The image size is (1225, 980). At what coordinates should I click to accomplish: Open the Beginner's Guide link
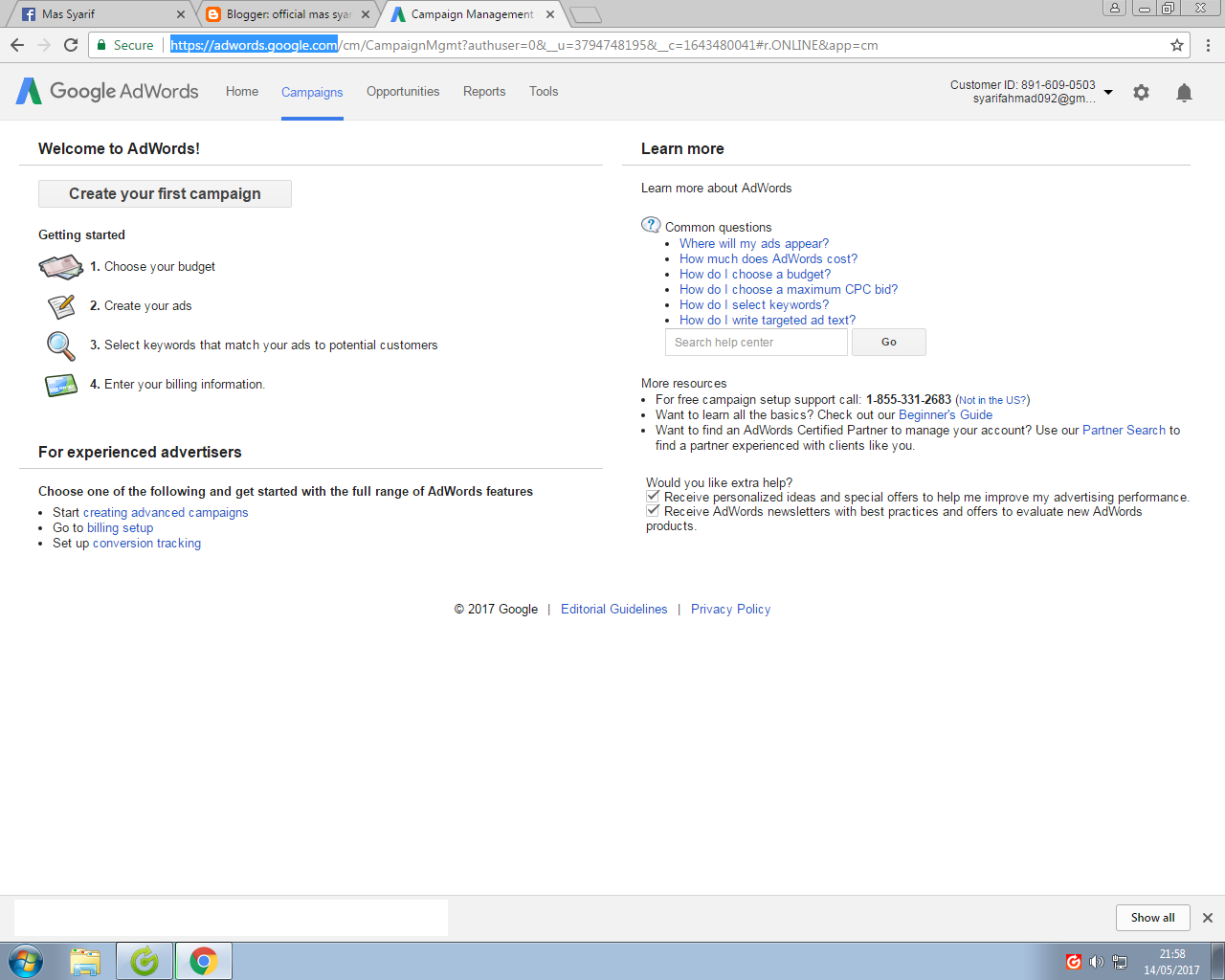(946, 414)
